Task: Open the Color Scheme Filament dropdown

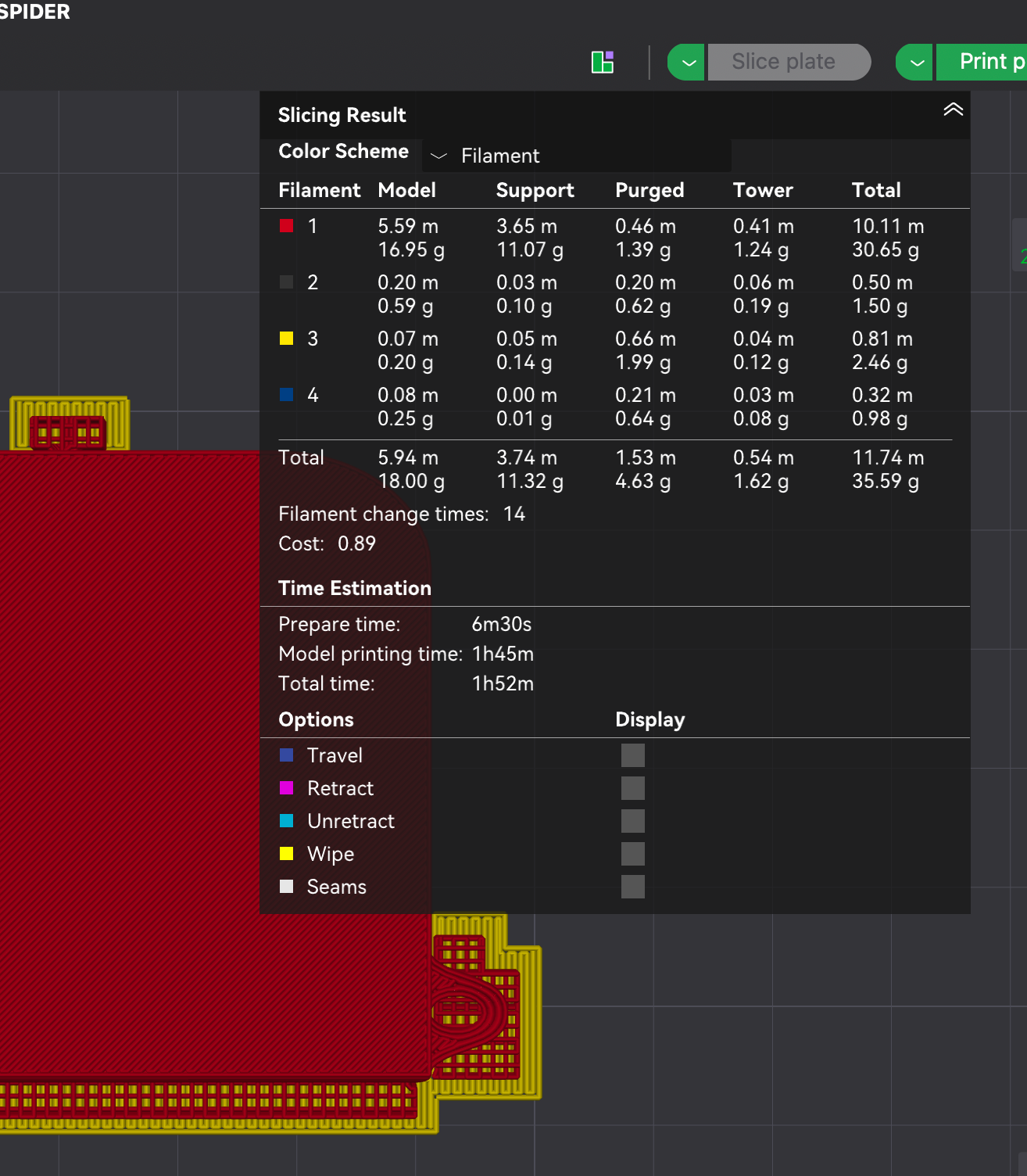Action: pos(577,156)
